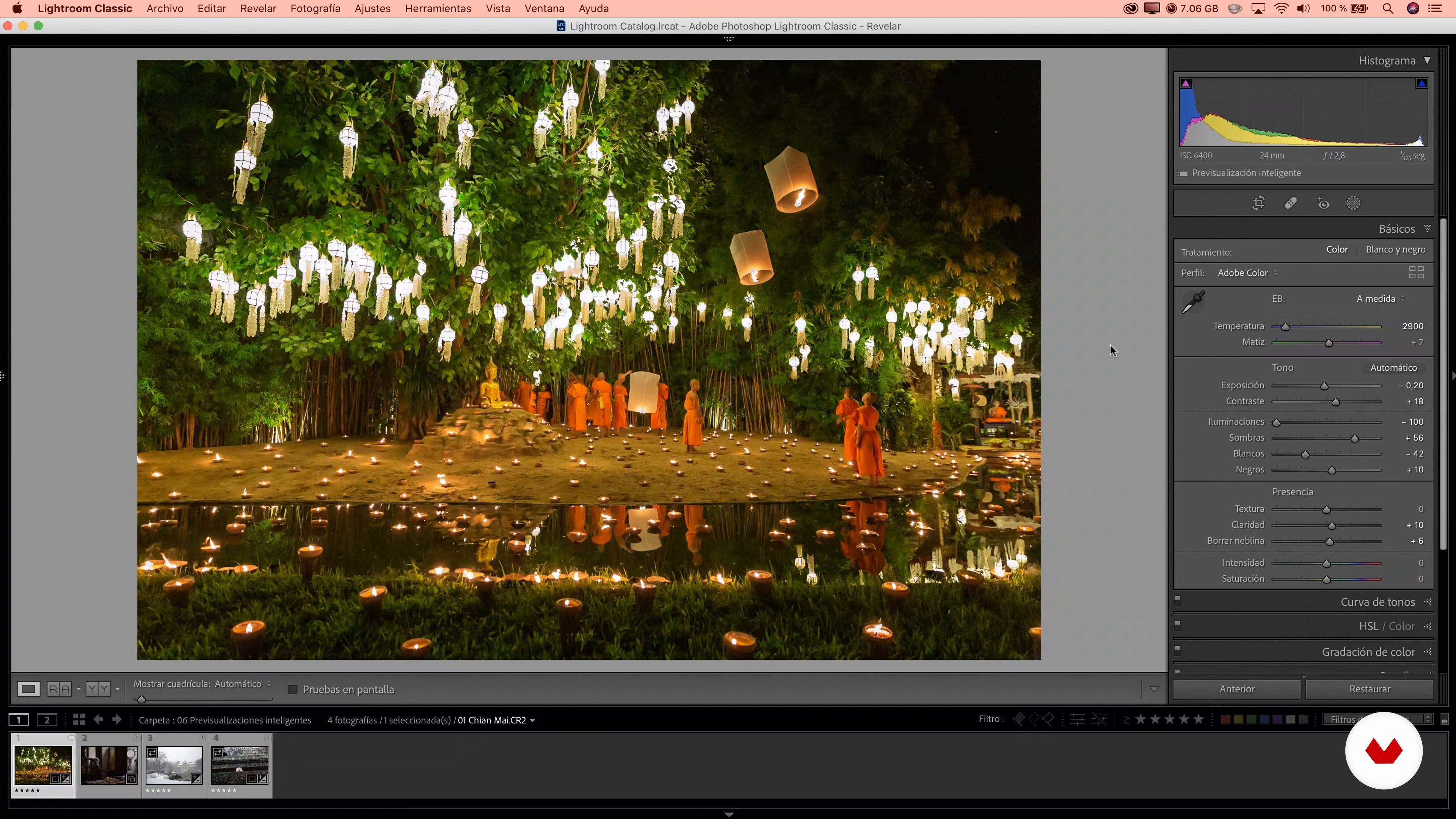Open the Fotografía menu

(315, 8)
